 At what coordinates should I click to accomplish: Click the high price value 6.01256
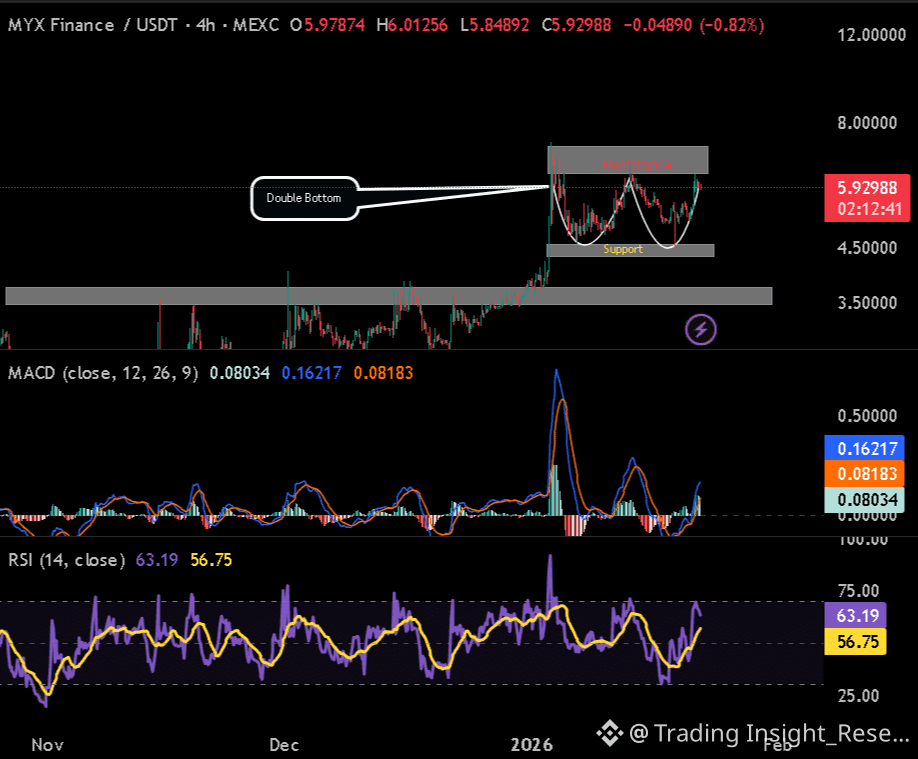tap(419, 25)
